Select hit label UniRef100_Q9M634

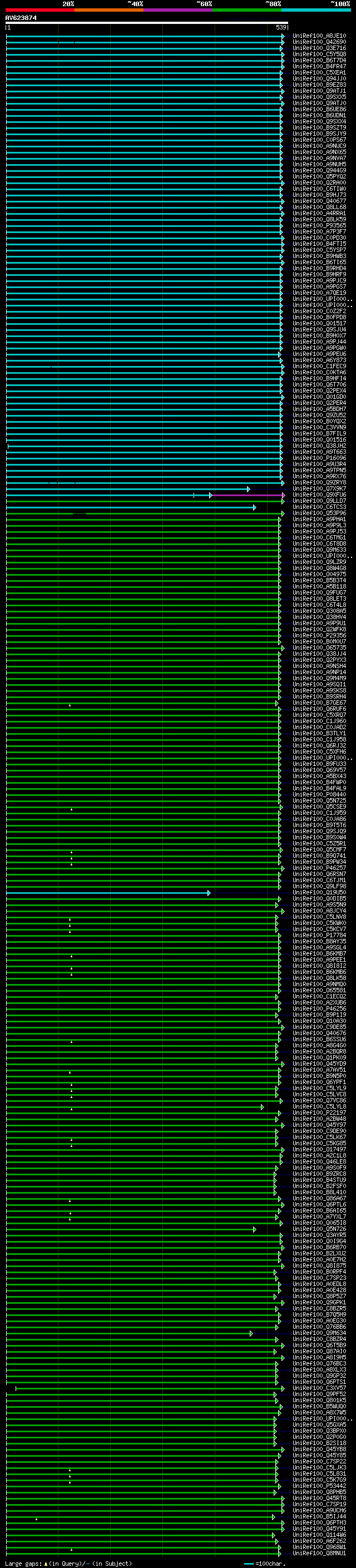click(x=319, y=1333)
